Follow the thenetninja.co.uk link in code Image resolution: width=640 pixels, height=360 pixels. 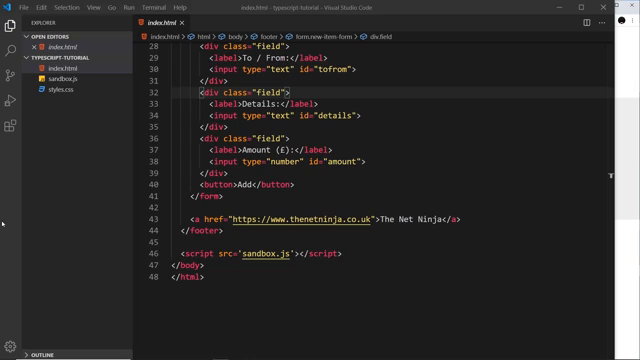(x=301, y=220)
